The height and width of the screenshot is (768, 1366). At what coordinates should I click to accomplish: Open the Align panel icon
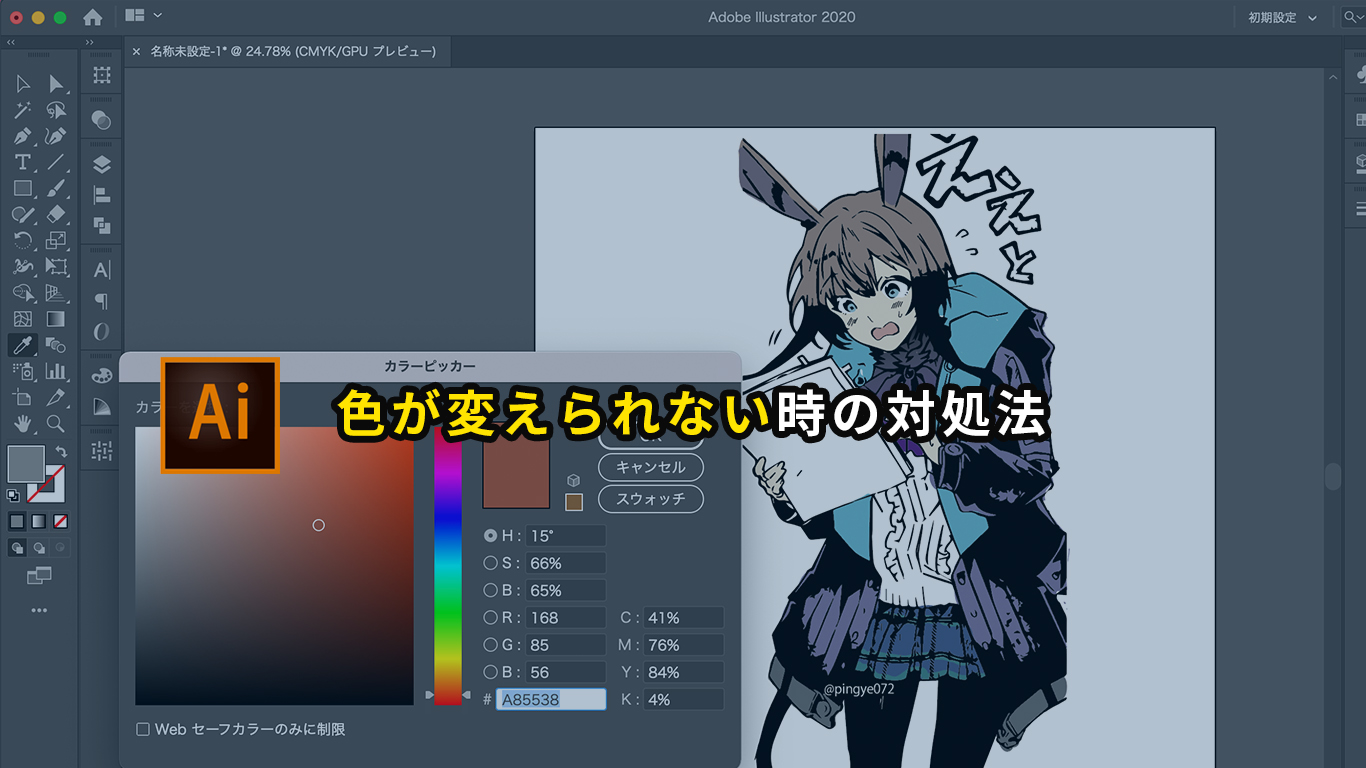[101, 195]
